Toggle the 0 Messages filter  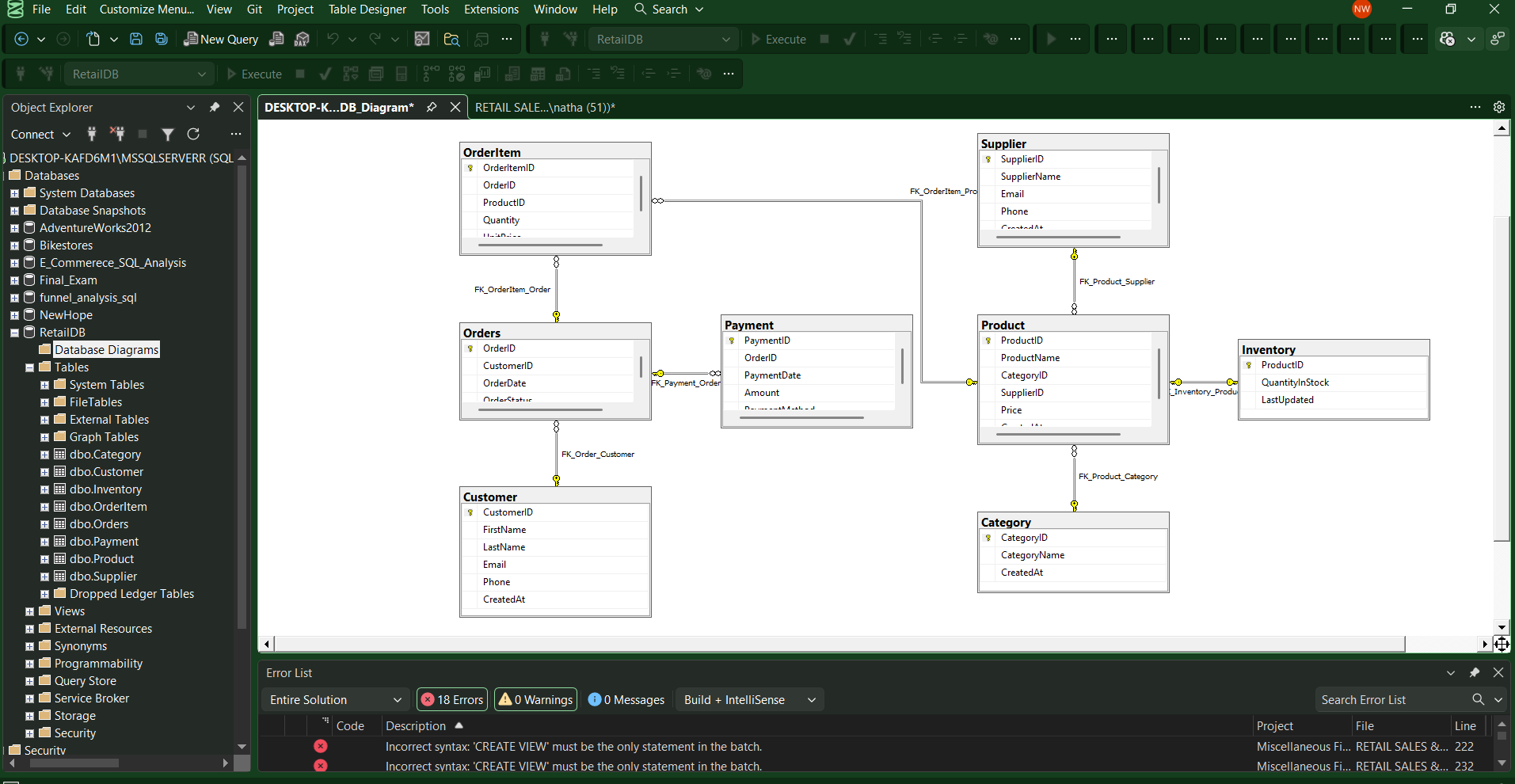626,699
